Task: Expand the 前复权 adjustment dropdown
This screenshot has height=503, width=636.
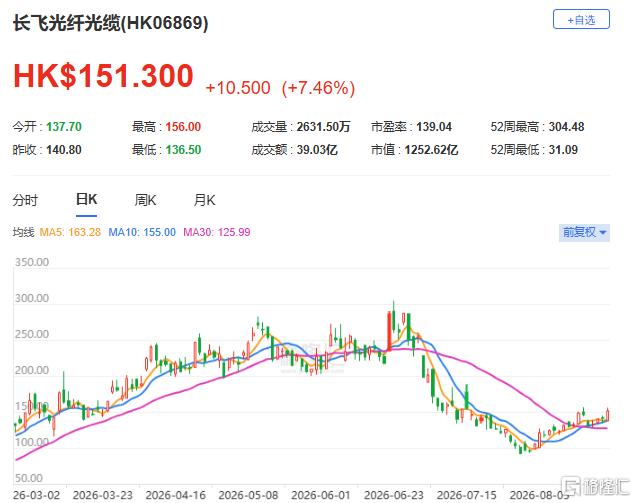Action: click(584, 232)
